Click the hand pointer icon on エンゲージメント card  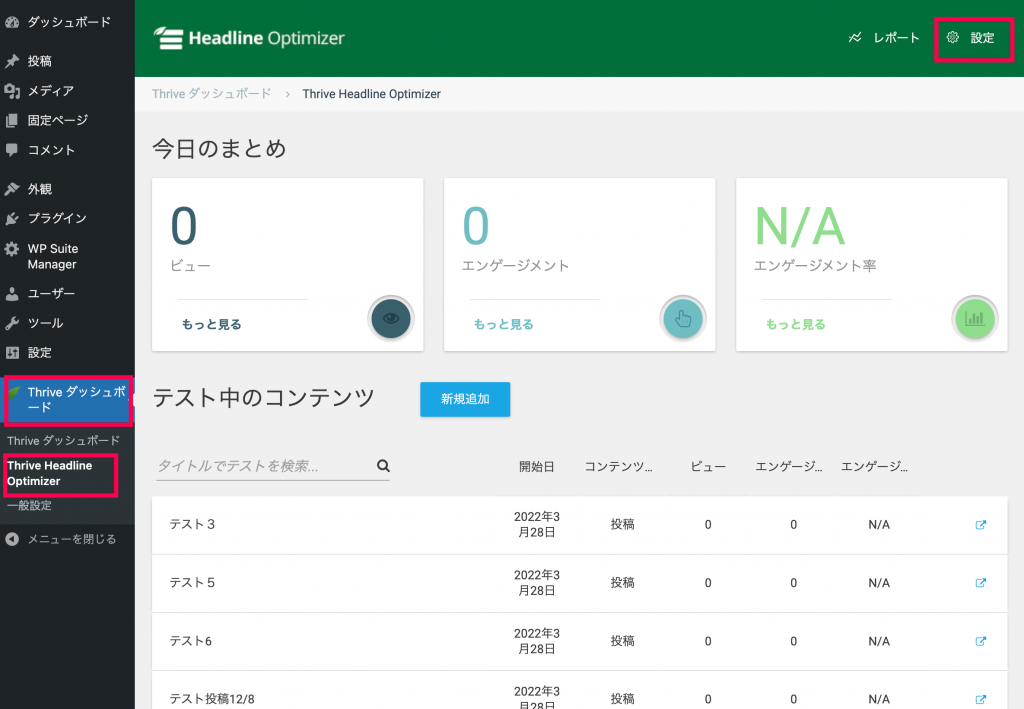[682, 318]
